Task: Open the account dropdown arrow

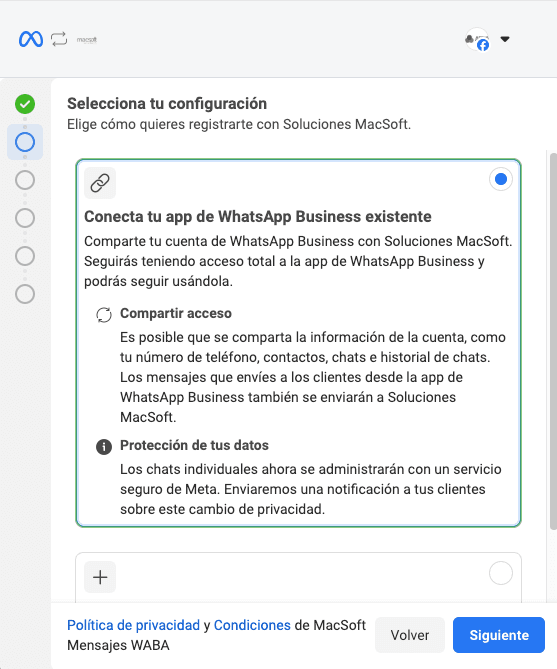Action: [505, 39]
